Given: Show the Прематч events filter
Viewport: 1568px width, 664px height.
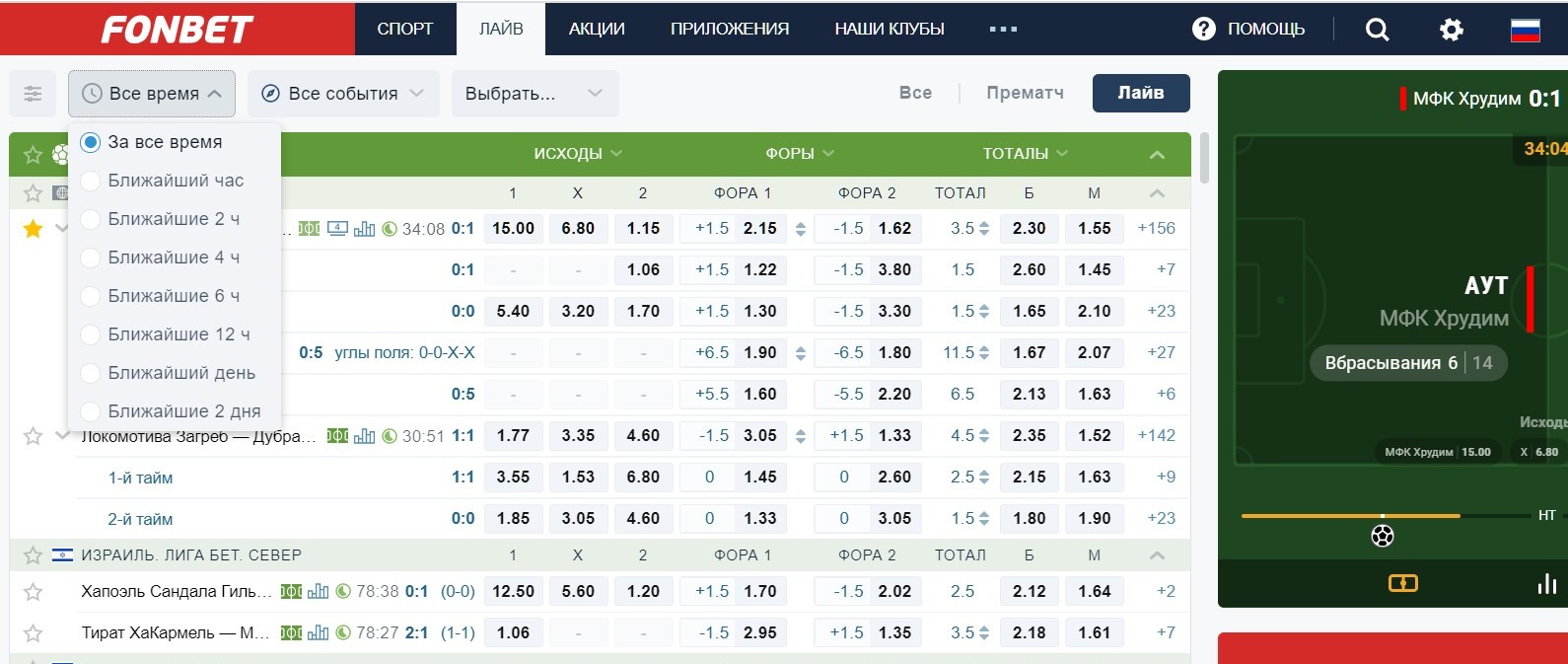Looking at the screenshot, I should pos(1025,93).
